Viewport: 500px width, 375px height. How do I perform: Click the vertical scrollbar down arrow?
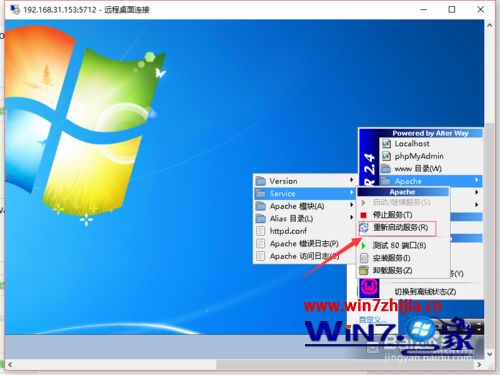(489, 354)
